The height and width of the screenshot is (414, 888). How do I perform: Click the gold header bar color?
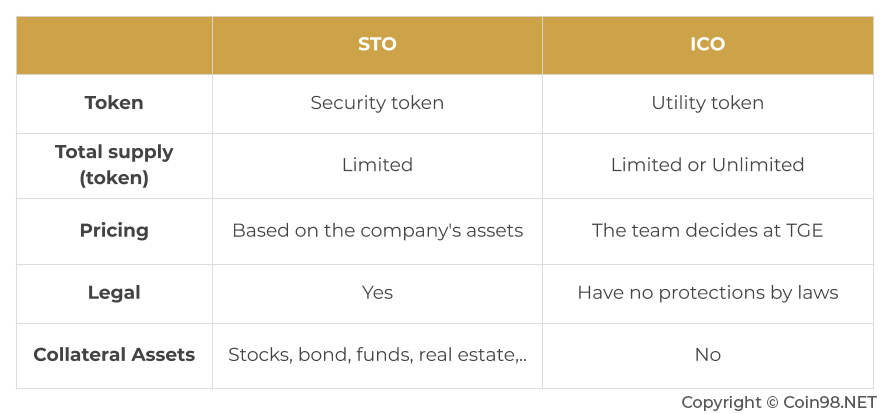point(445,45)
